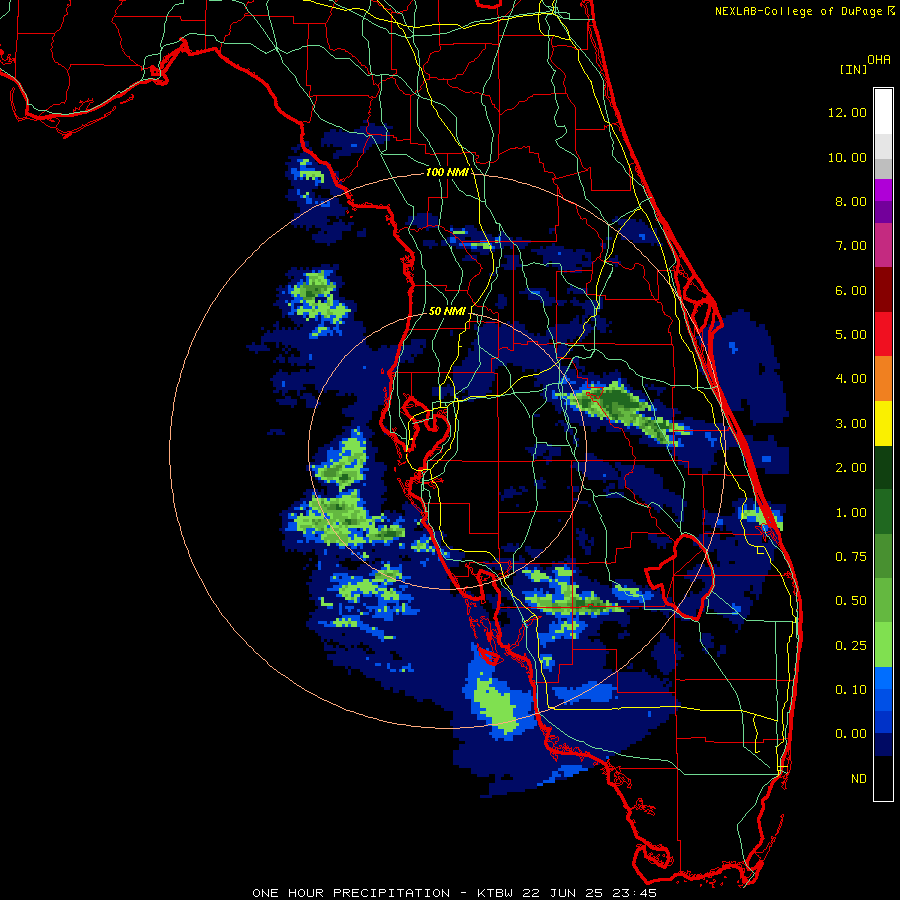The width and height of the screenshot is (900, 900).
Task: Click the NEXLAB-College of DuPage credit text
Action: coord(798,11)
